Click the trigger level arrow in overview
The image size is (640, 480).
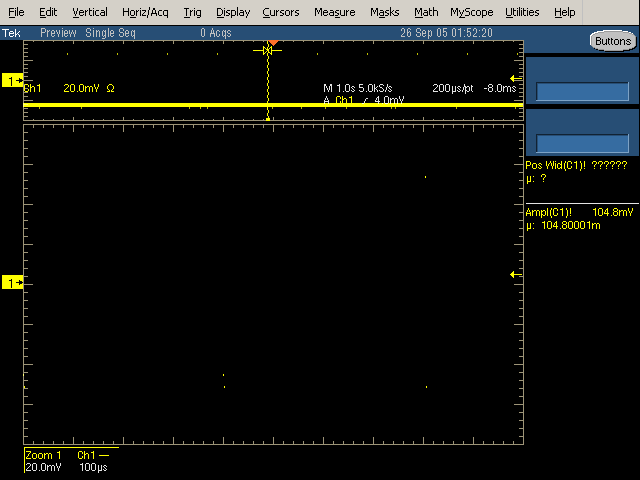516,79
